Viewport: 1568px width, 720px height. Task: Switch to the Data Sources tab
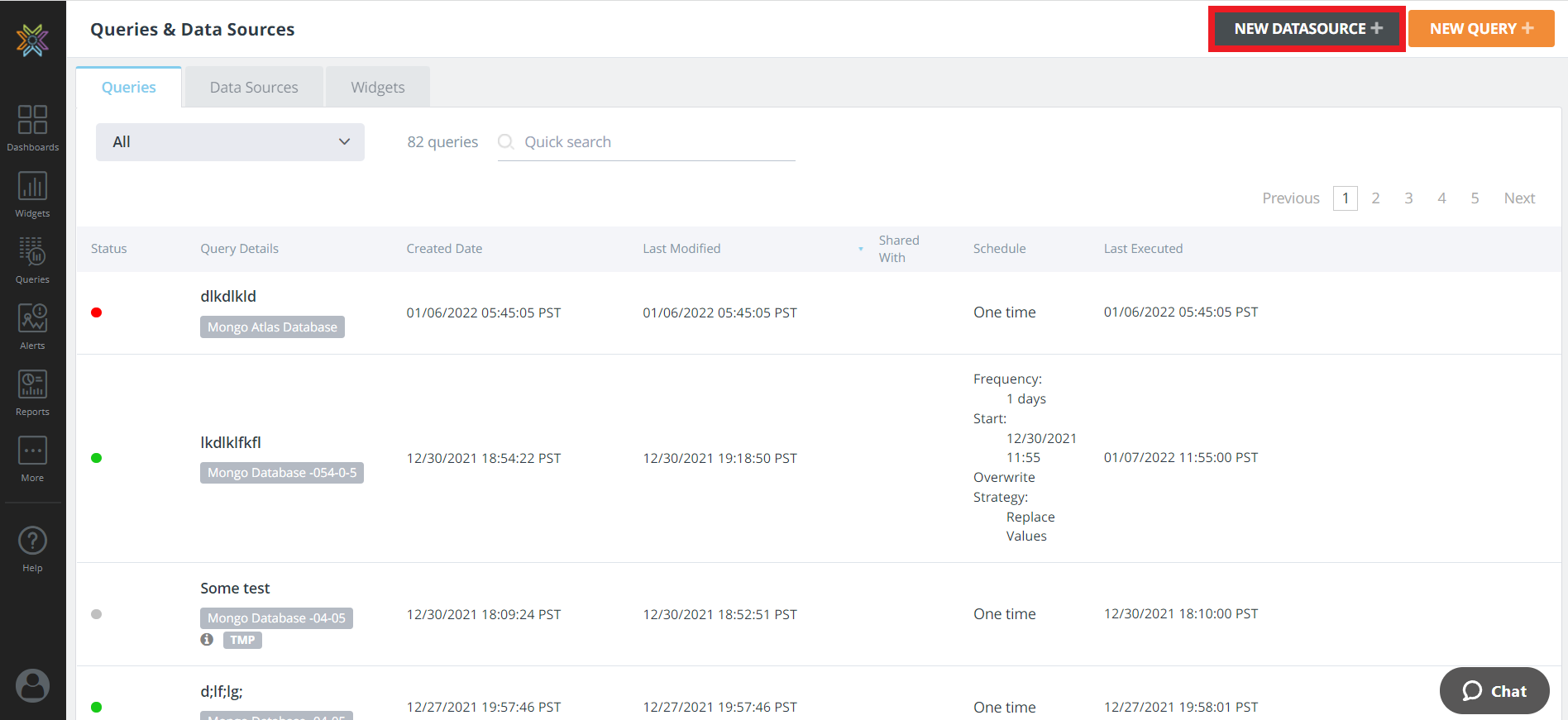pyautogui.click(x=254, y=87)
